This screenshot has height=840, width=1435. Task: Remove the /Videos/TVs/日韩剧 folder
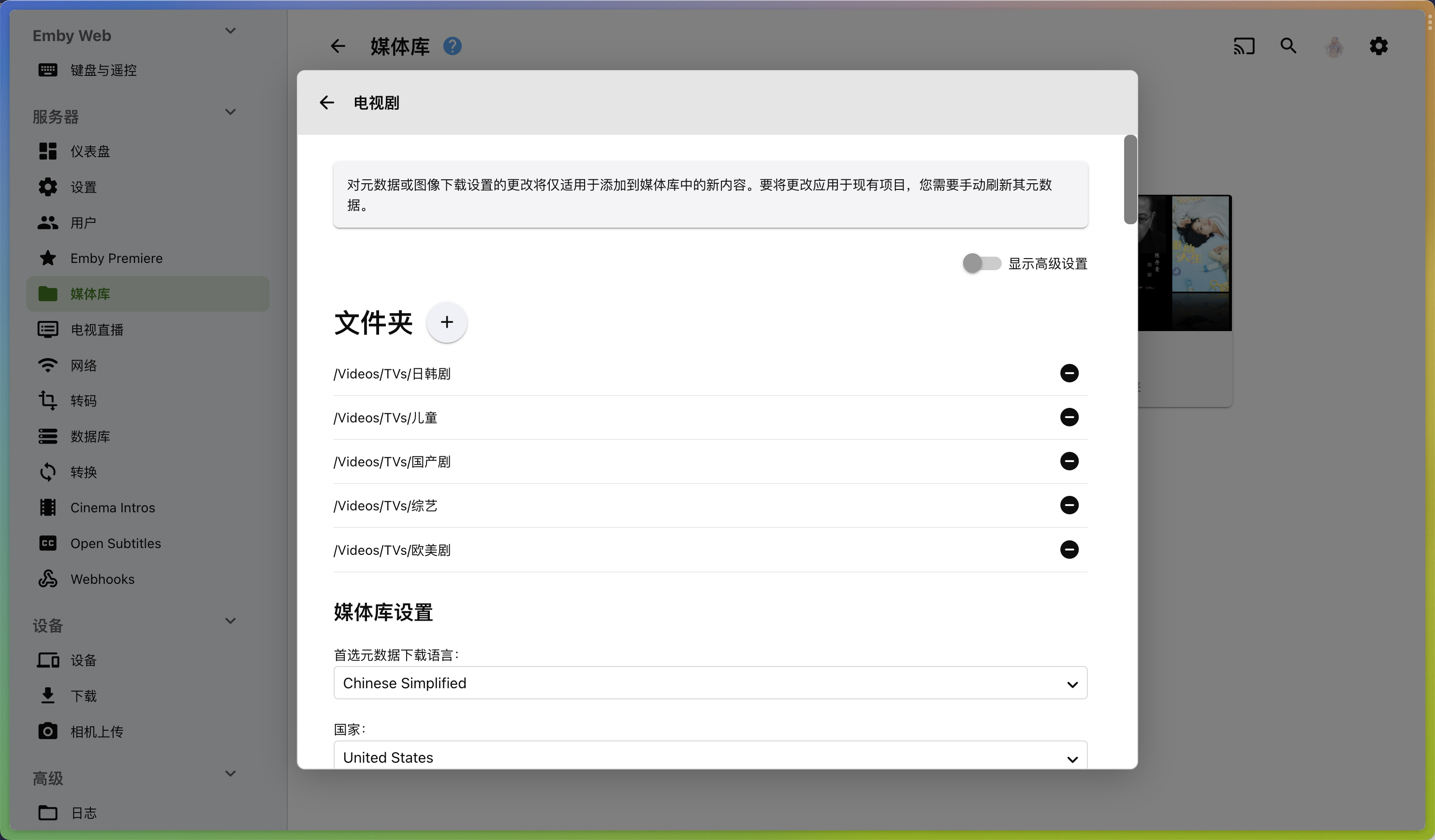[x=1069, y=373]
